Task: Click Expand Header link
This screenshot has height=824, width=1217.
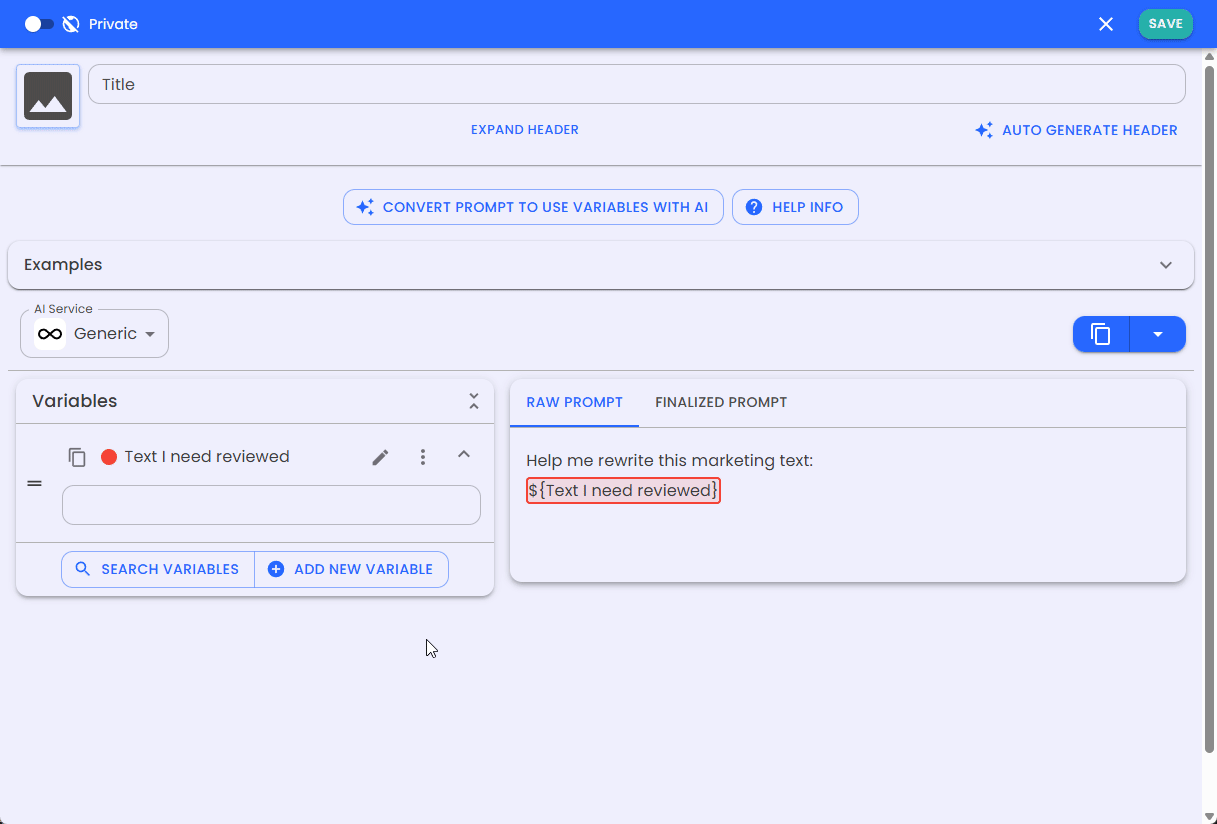Action: 525,130
